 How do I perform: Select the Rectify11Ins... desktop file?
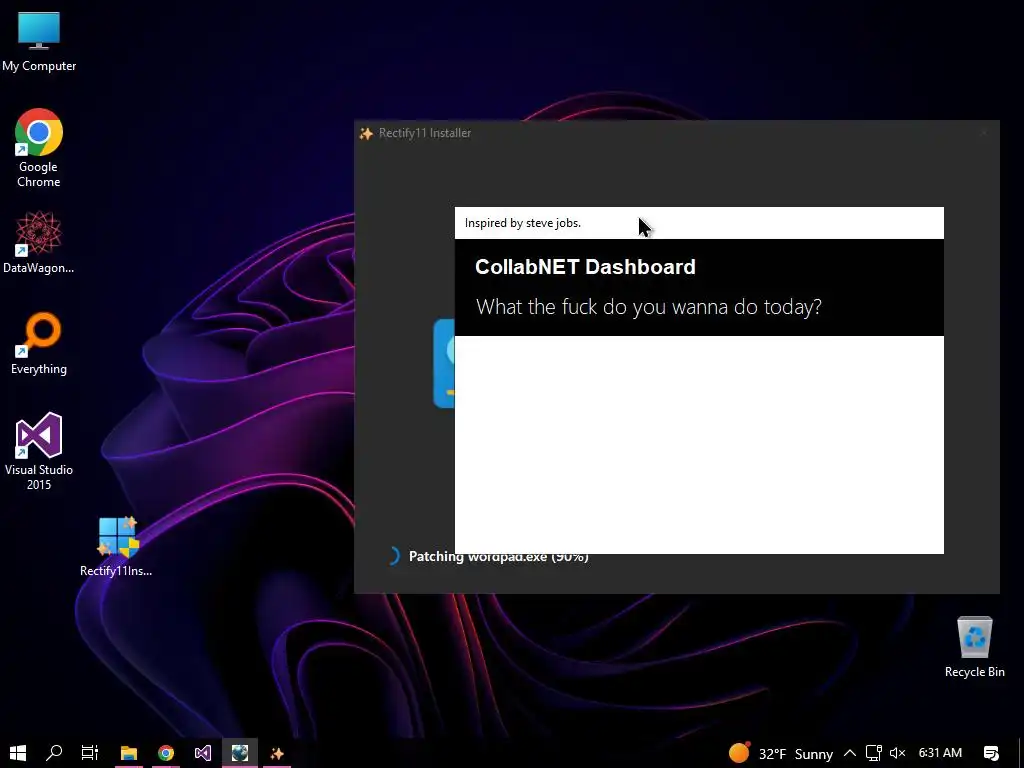pyautogui.click(x=116, y=546)
